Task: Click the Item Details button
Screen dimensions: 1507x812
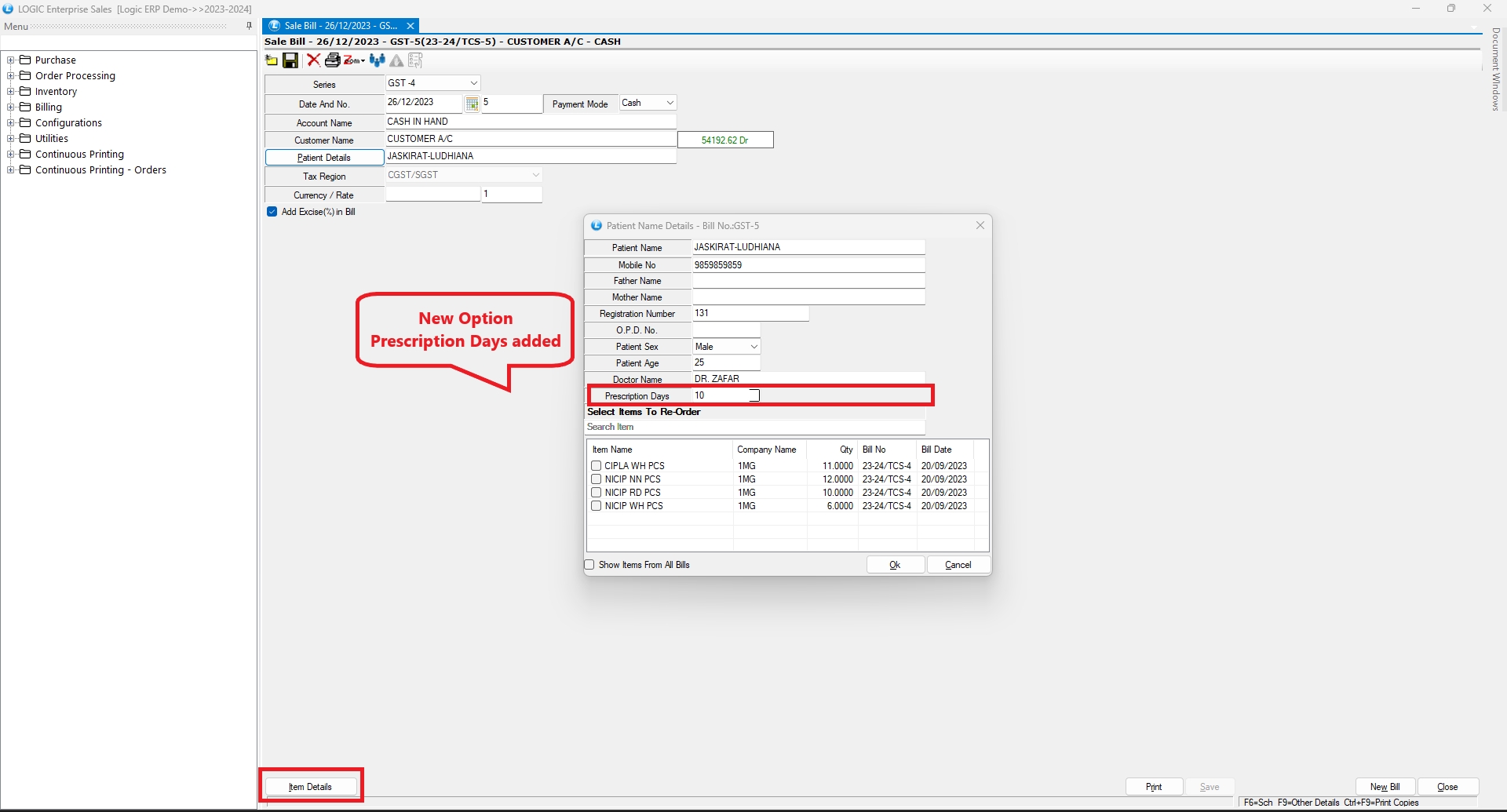Action: [x=311, y=787]
